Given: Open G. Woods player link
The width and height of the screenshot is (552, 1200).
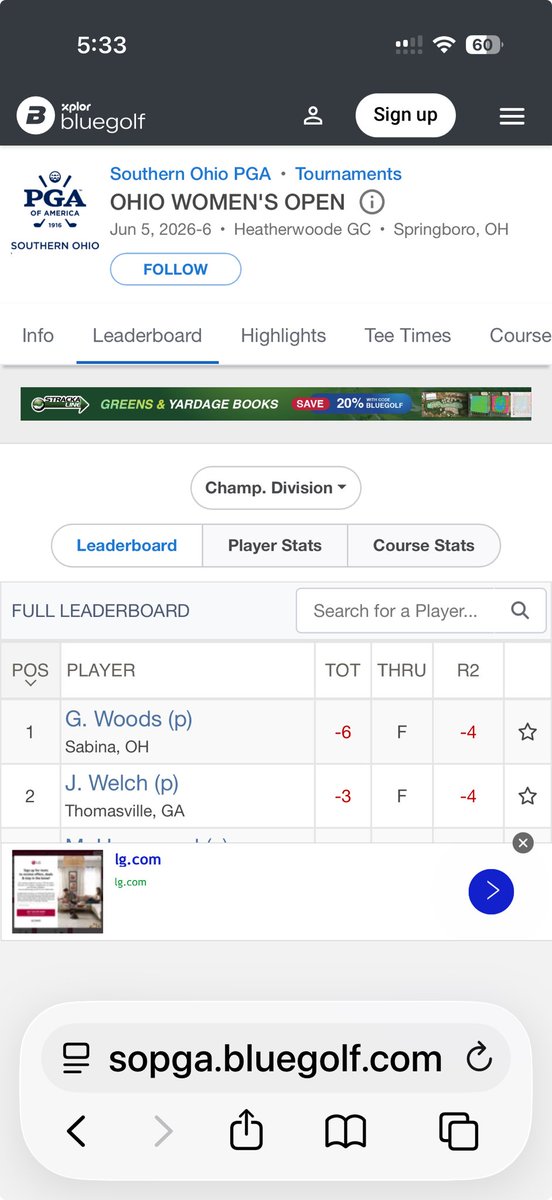Looking at the screenshot, I should (129, 719).
